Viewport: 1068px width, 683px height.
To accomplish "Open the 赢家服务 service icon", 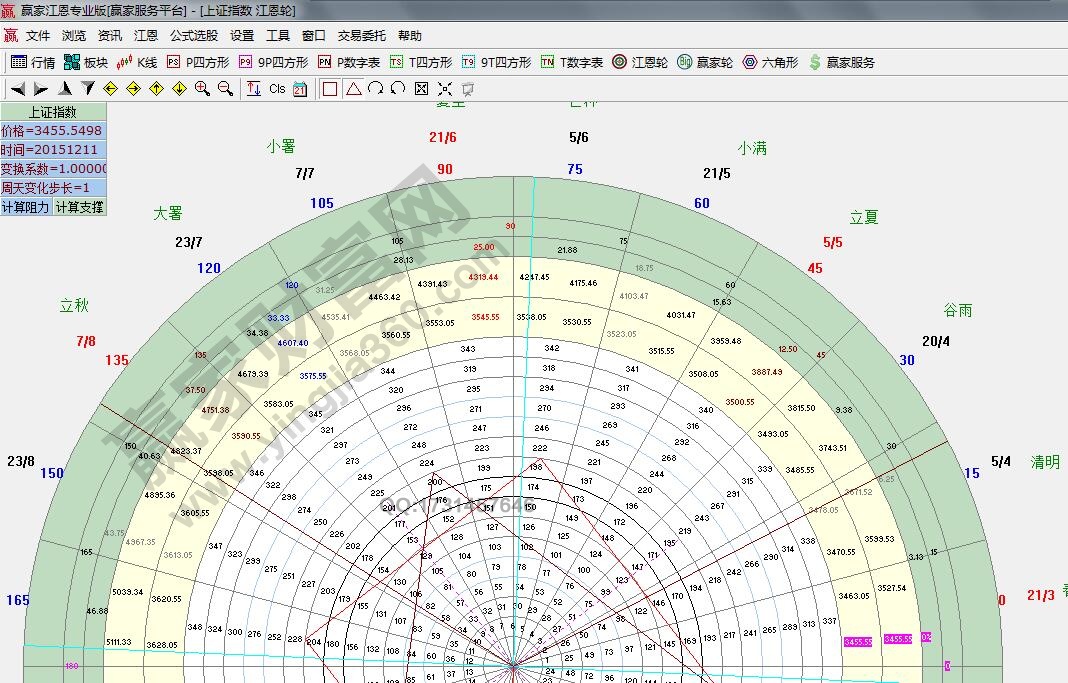I will tap(841, 62).
